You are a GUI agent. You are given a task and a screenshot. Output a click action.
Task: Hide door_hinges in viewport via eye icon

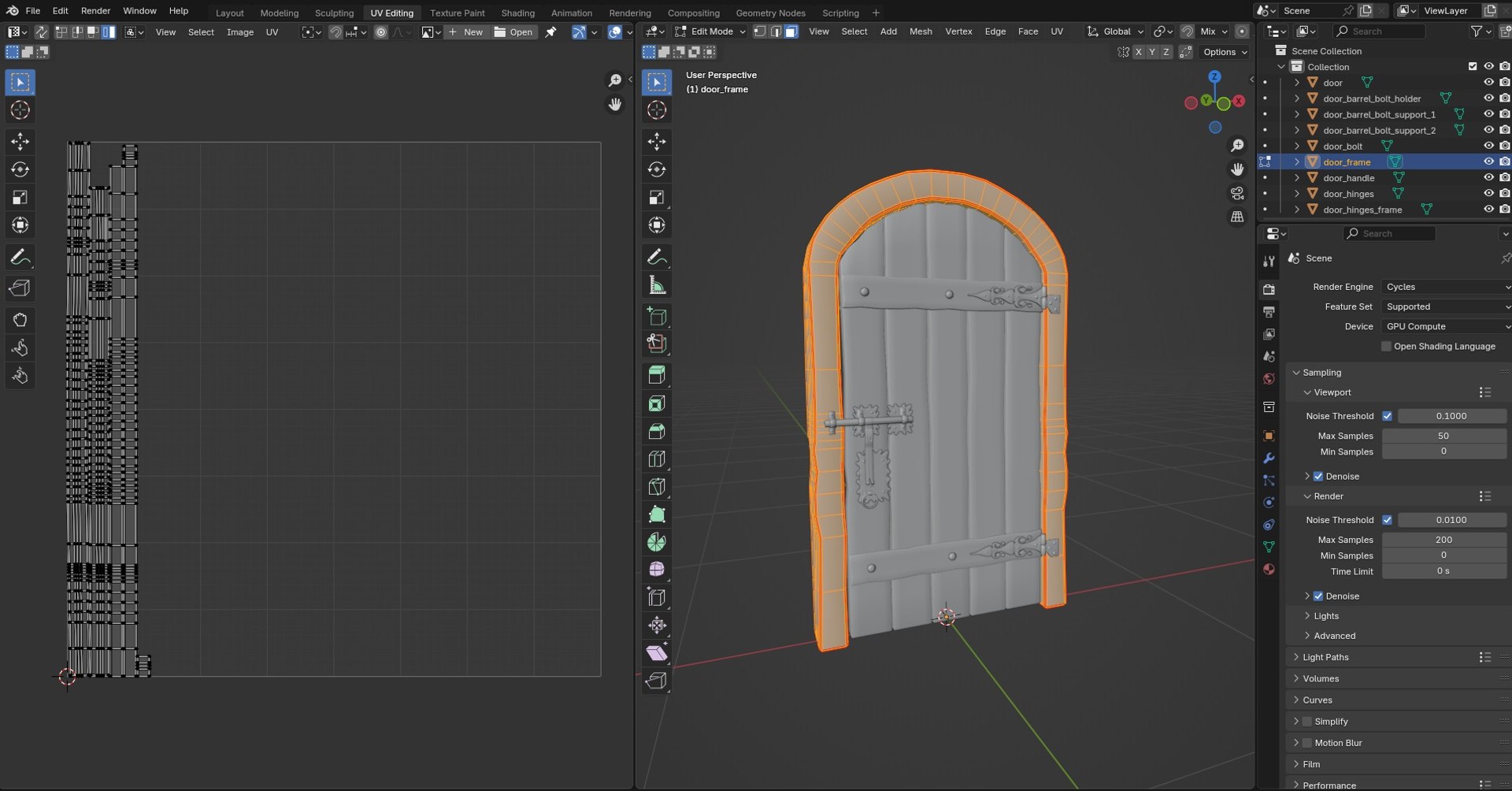click(x=1488, y=194)
